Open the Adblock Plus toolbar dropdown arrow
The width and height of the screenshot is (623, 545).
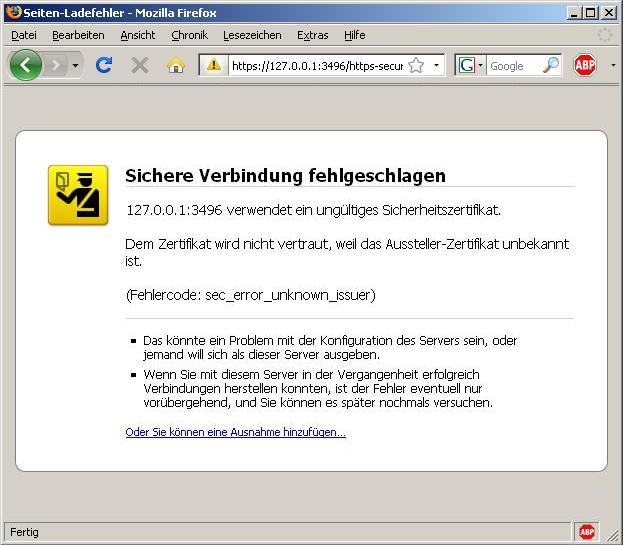(612, 66)
